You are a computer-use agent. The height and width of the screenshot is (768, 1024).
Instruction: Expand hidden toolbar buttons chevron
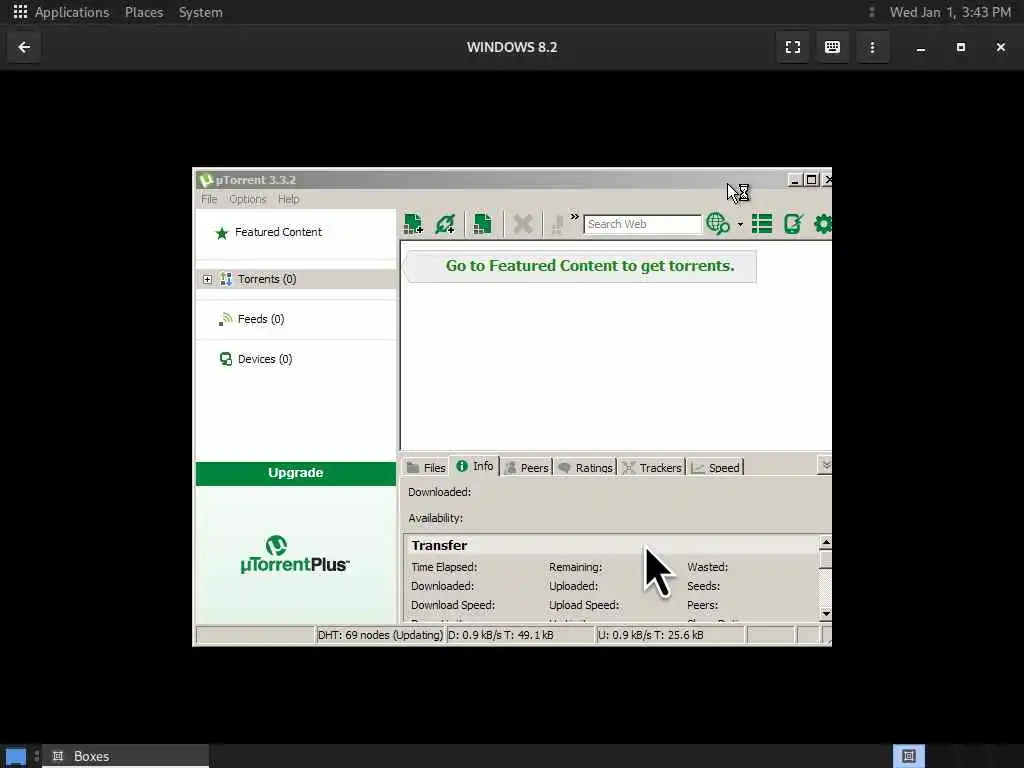pos(574,217)
